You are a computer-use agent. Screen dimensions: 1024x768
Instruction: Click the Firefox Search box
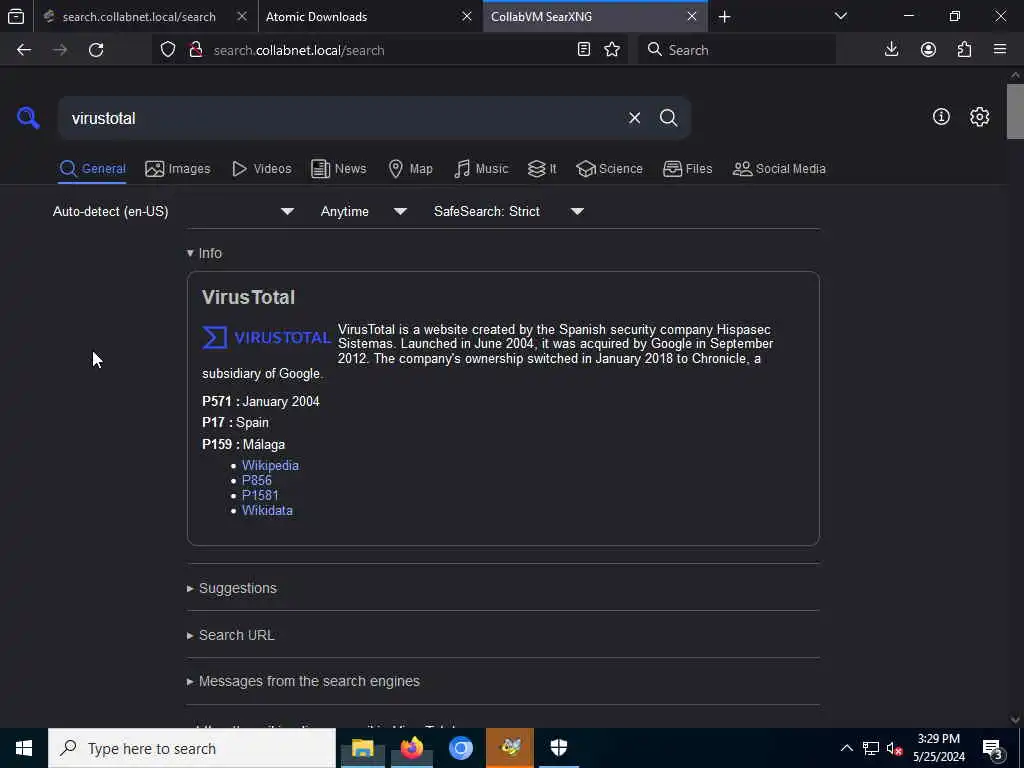coord(737,50)
